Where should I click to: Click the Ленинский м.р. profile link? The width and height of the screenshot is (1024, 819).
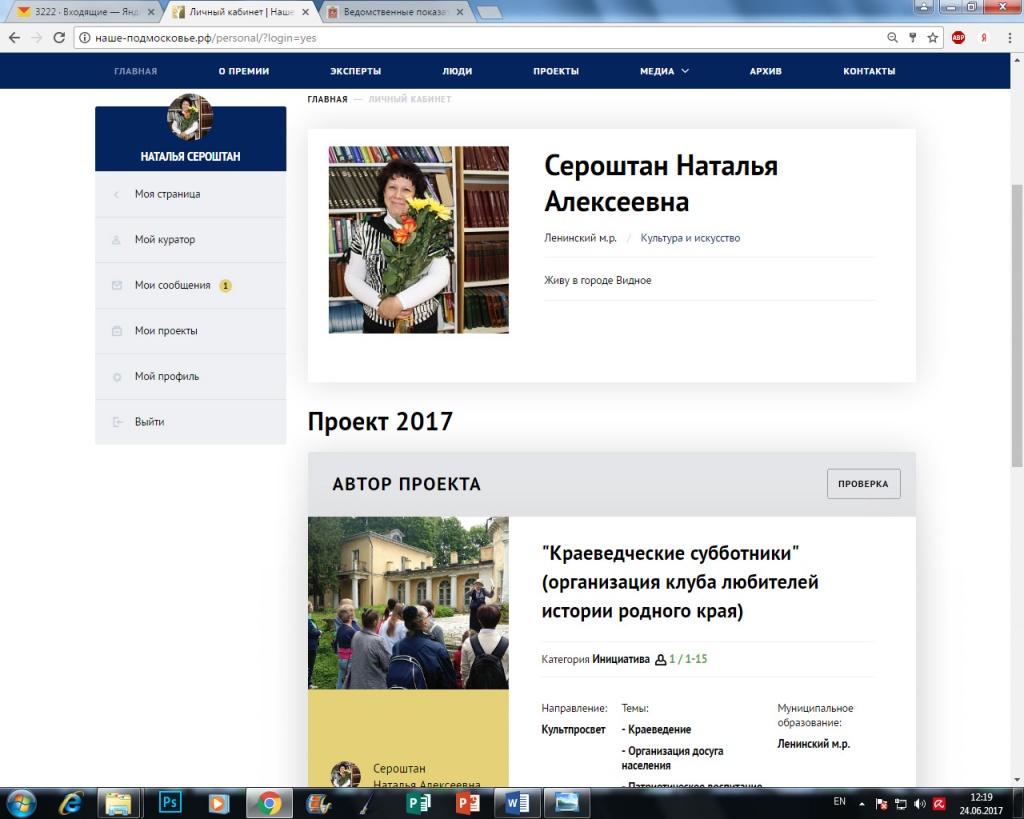580,238
